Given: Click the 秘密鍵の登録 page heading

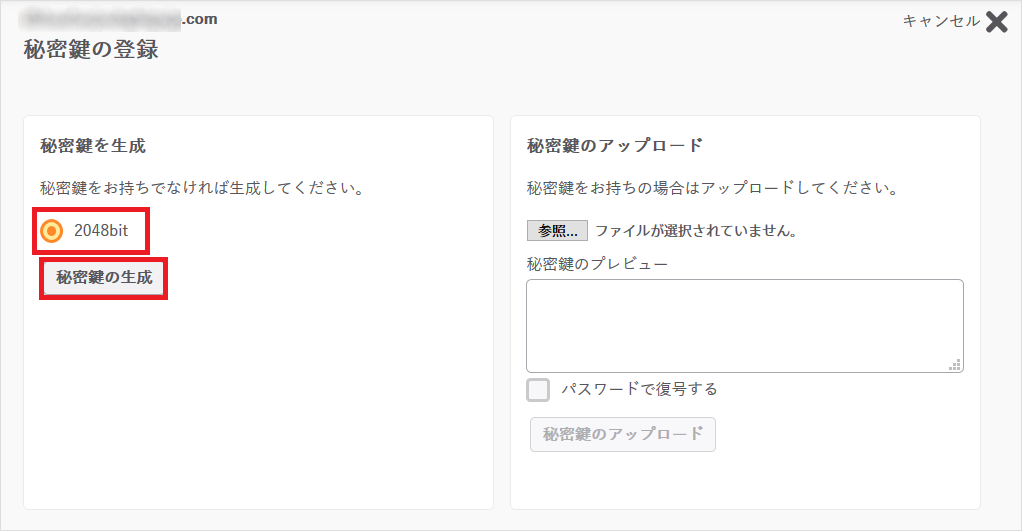Looking at the screenshot, I should click(x=91, y=50).
